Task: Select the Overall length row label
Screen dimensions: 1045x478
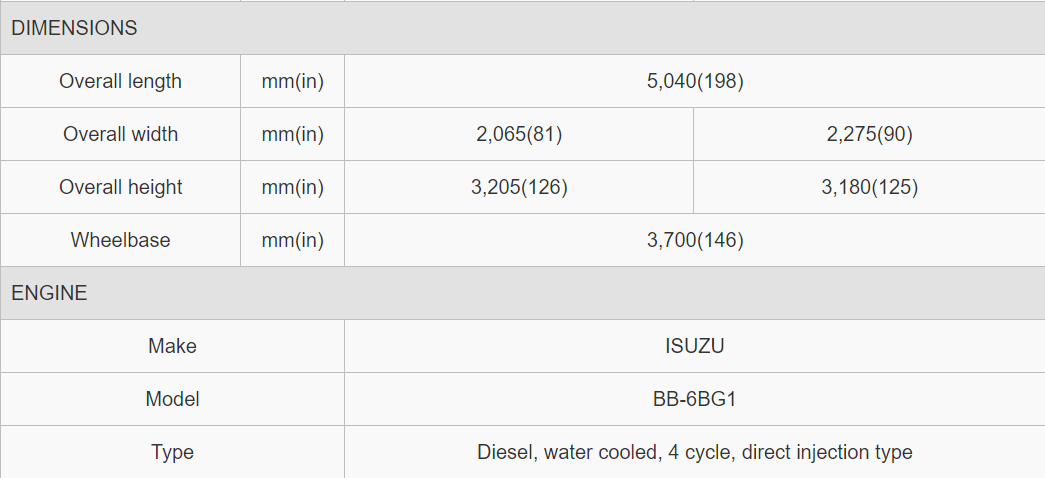Action: [121, 81]
